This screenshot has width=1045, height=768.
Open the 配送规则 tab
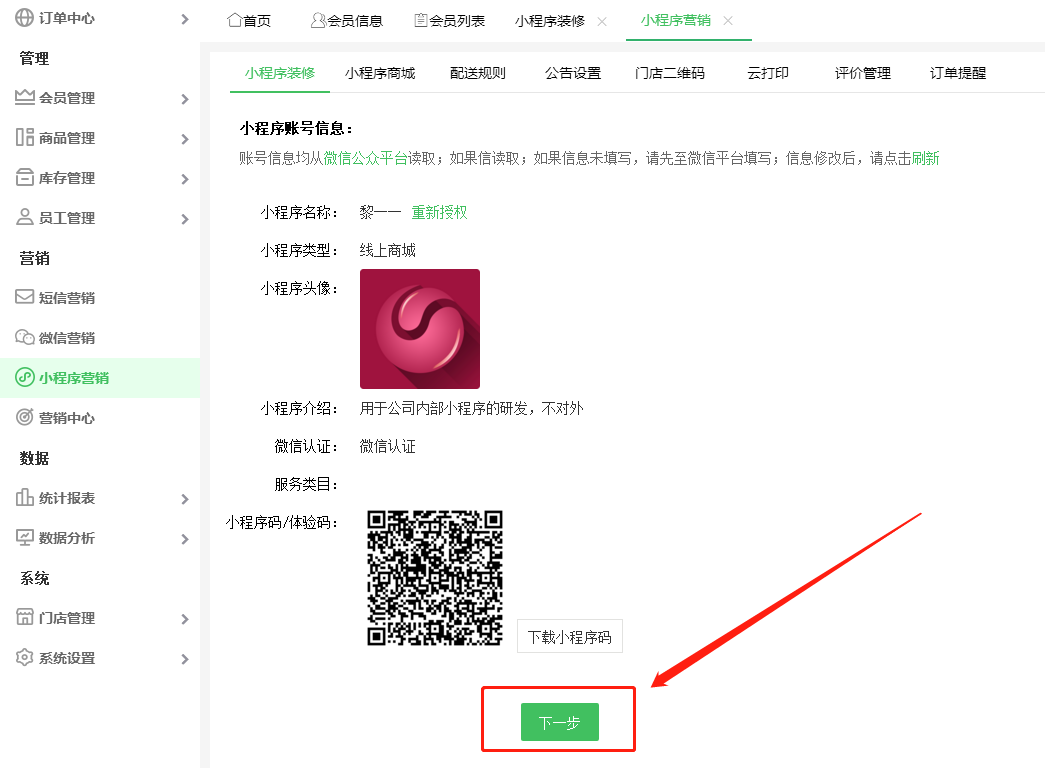(478, 72)
